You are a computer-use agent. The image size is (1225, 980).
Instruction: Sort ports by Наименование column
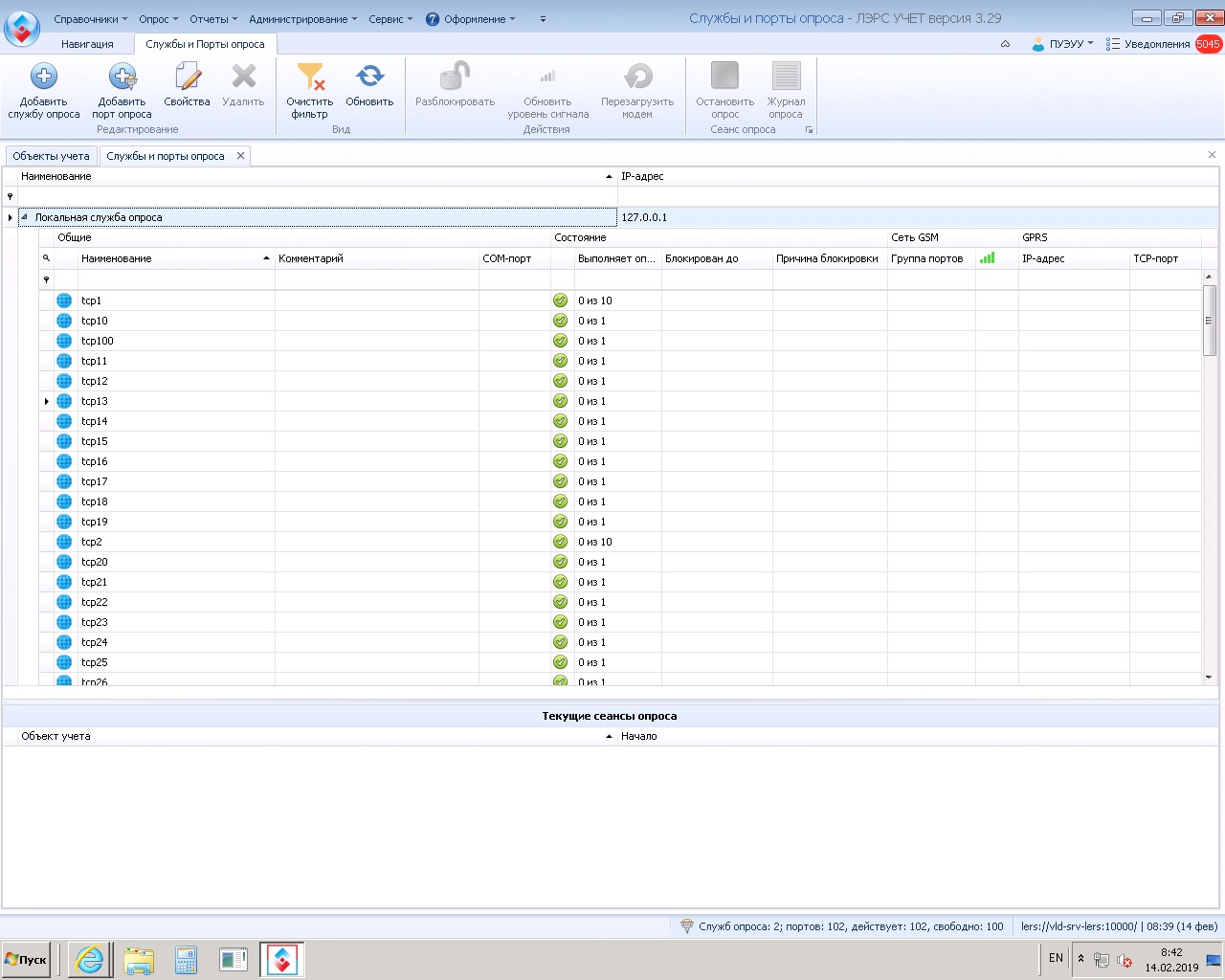tap(176, 258)
